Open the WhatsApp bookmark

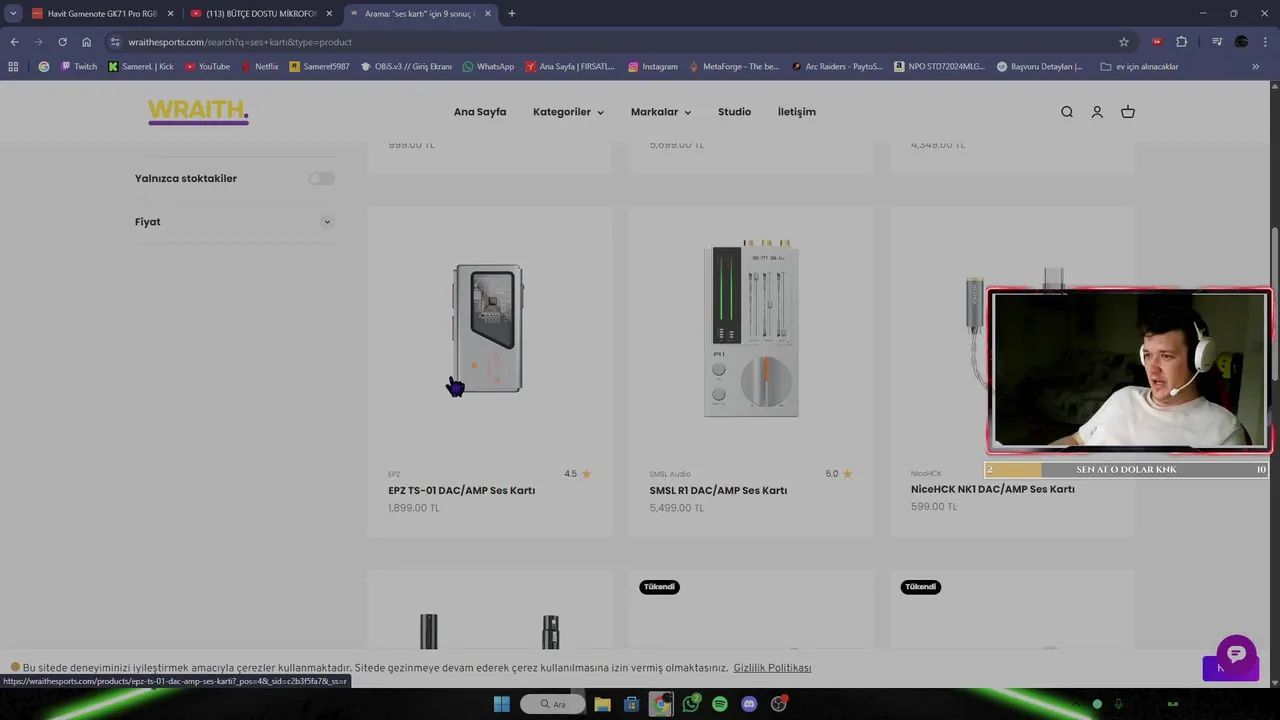488,67
